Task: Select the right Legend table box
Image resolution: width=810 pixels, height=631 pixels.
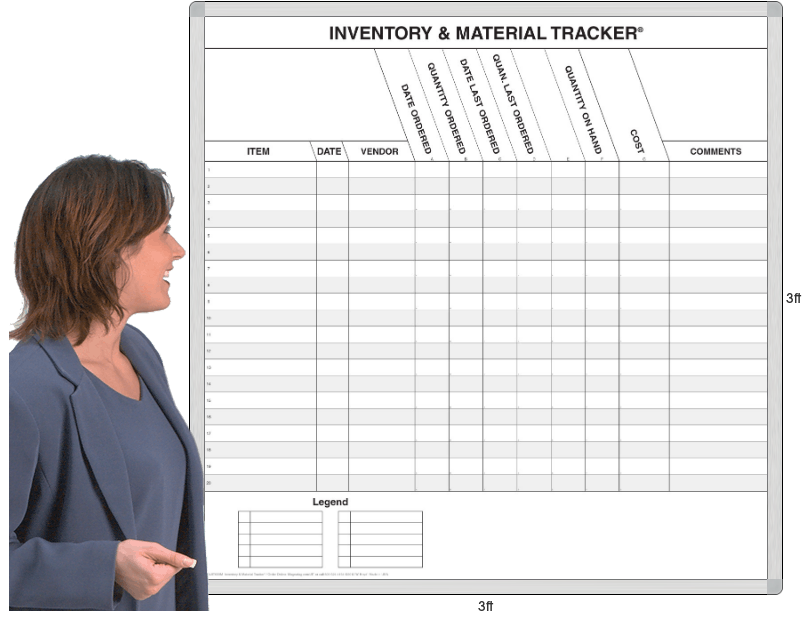Action: click(x=380, y=539)
